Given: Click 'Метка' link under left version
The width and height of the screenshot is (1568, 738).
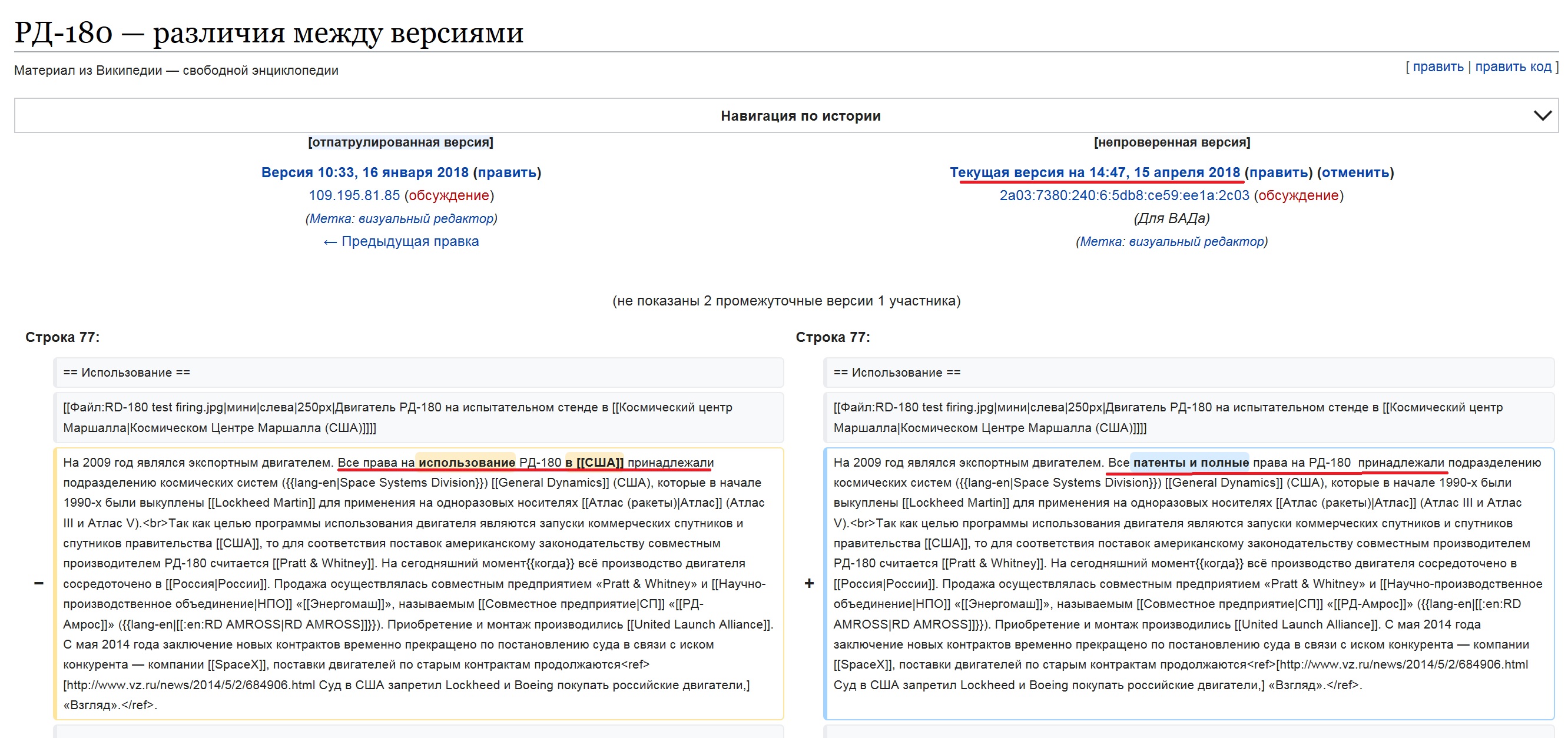Looking at the screenshot, I should (330, 218).
